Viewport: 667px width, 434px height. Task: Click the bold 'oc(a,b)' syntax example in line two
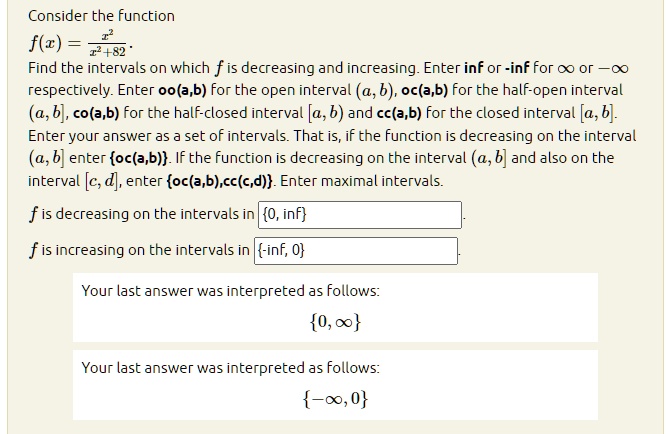click(x=425, y=90)
